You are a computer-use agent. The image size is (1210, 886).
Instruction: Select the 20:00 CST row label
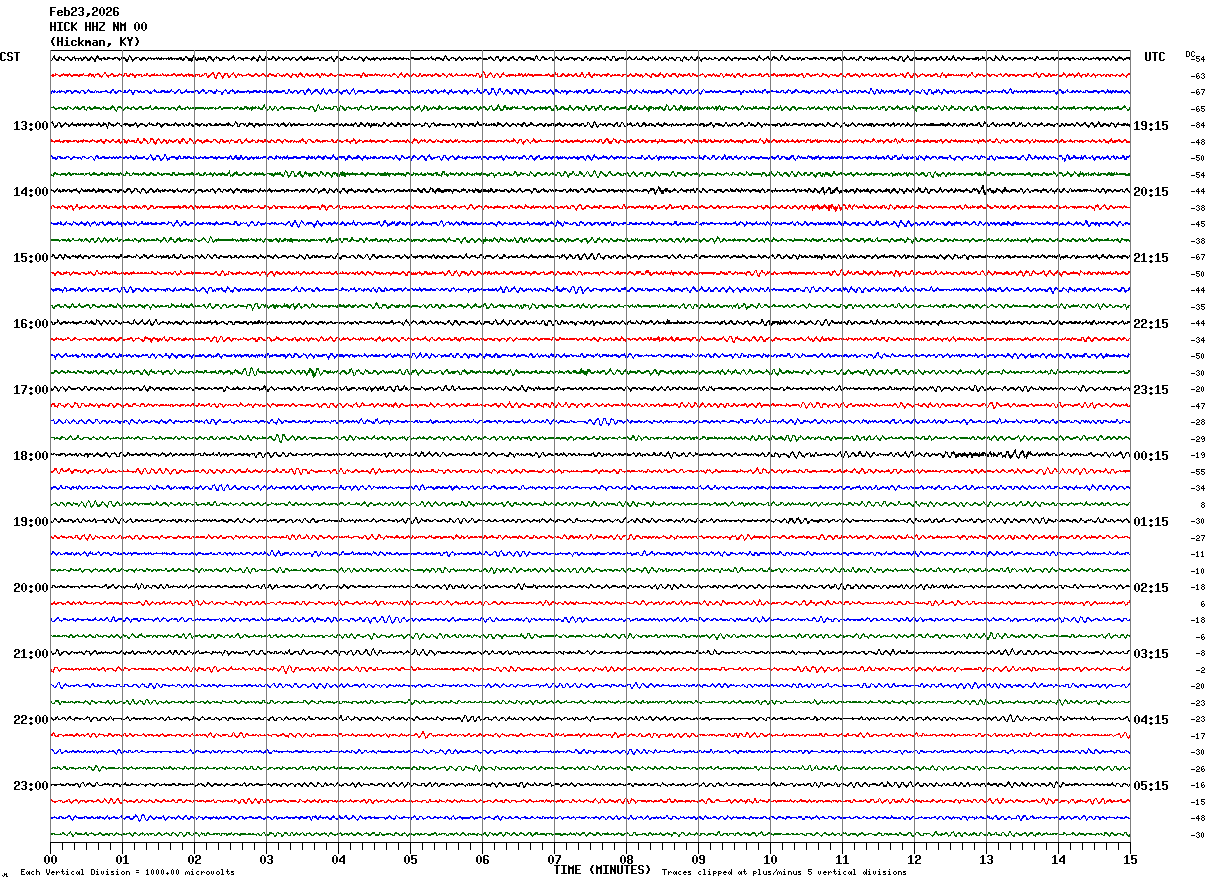coord(30,588)
